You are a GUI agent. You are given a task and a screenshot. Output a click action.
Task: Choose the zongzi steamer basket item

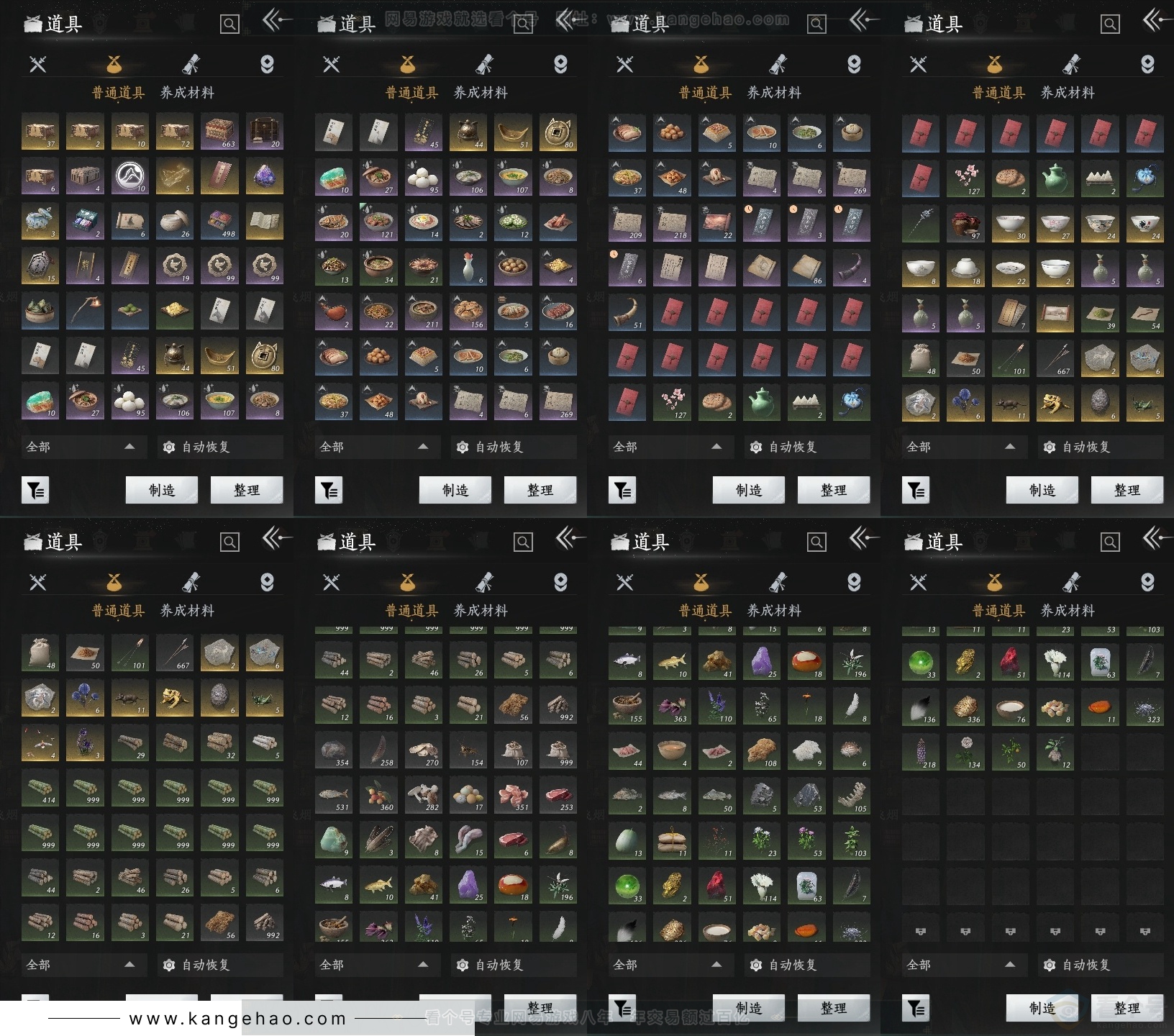click(40, 310)
